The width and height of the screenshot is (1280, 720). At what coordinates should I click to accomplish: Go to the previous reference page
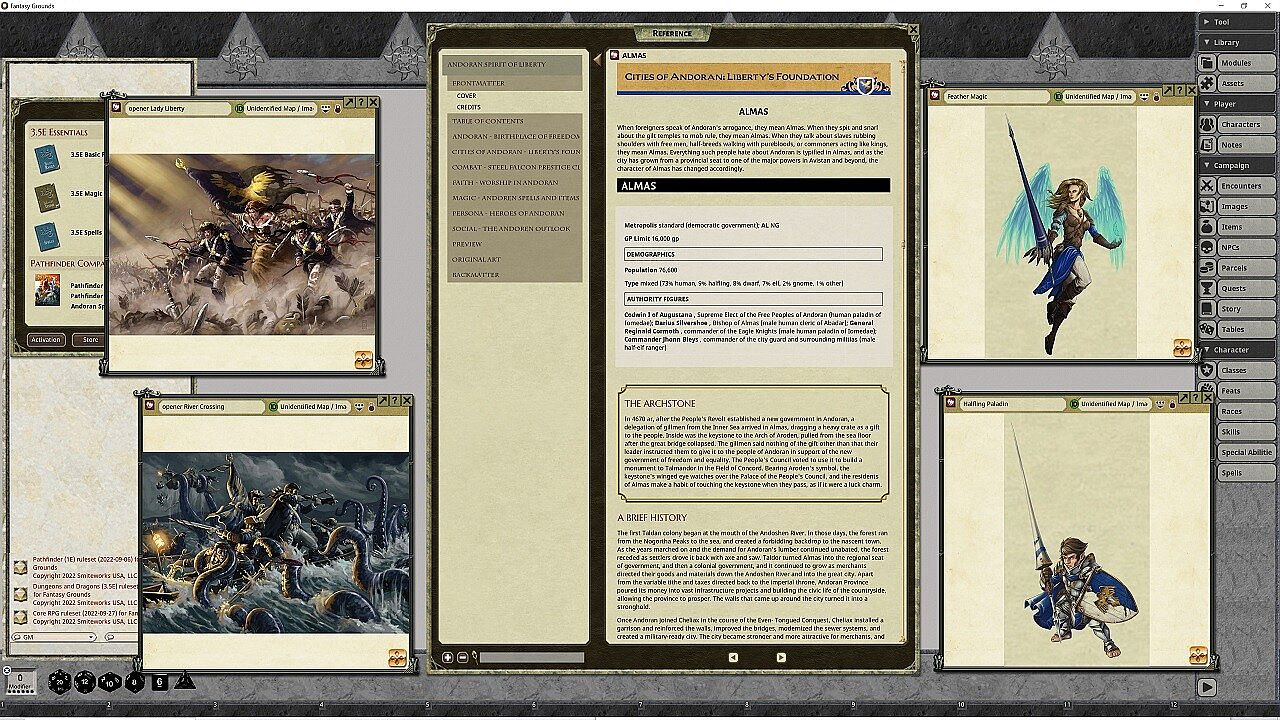pyautogui.click(x=733, y=657)
